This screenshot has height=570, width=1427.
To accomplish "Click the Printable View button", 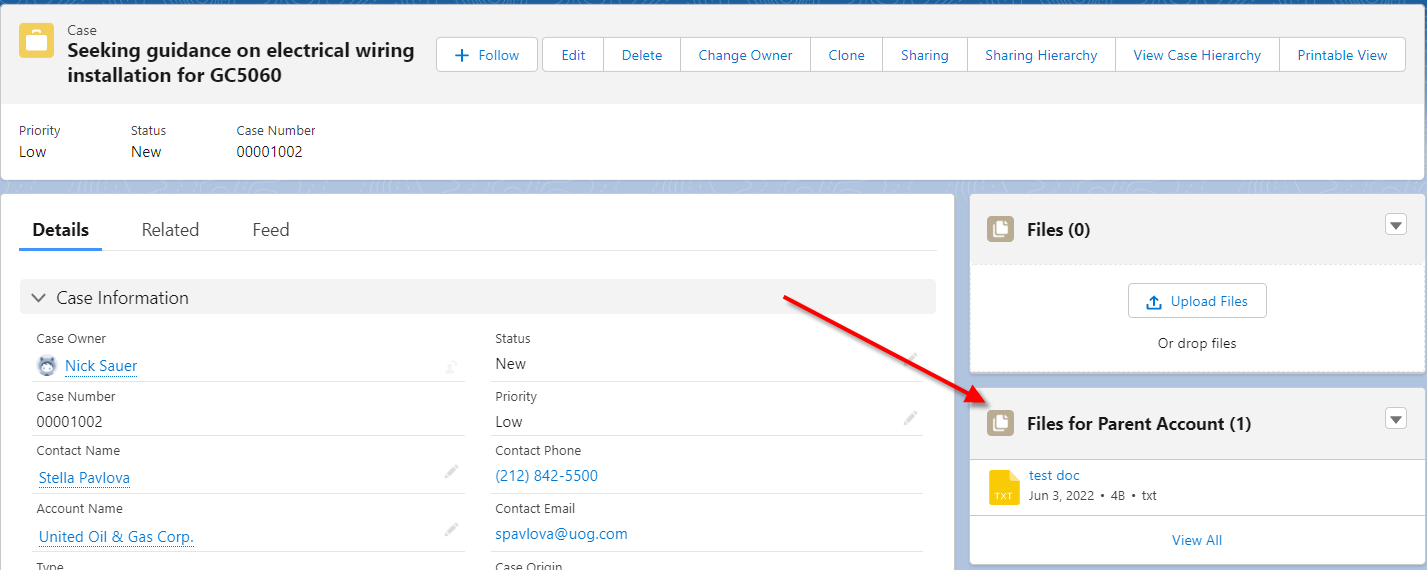I will pos(1342,55).
